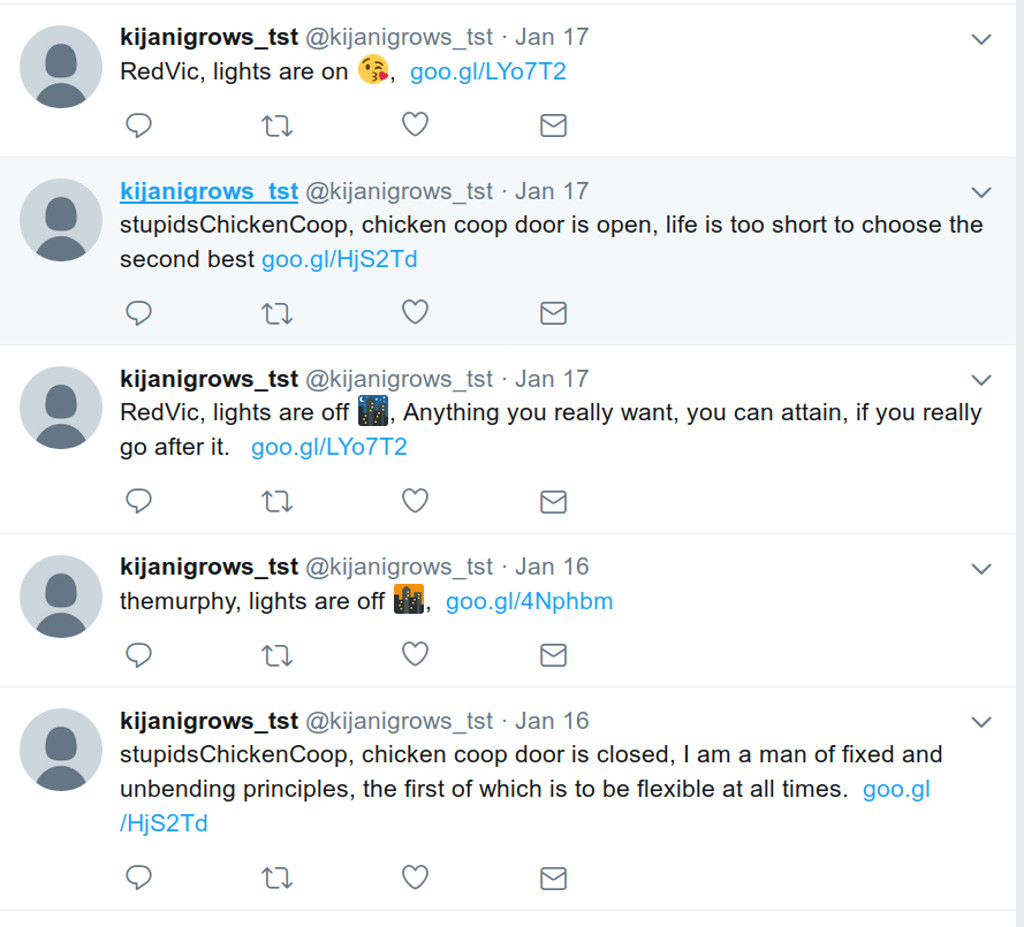
Task: Open underlined kijanigrows_tst profile name
Action: click(209, 191)
